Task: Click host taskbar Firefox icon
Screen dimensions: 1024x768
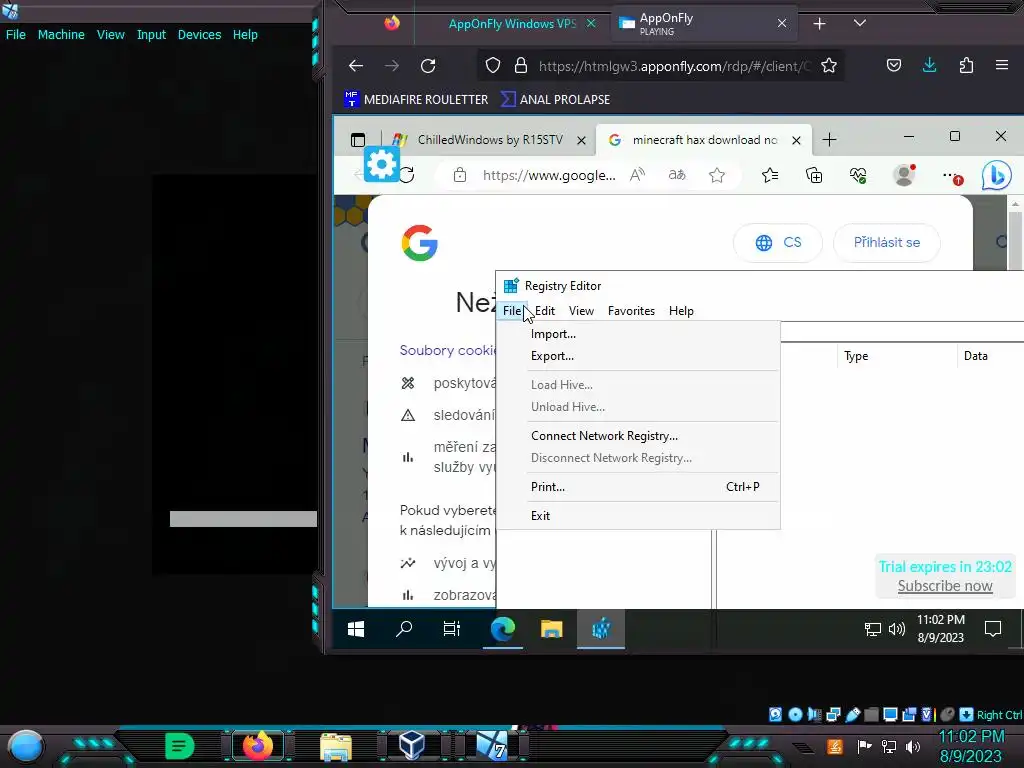Action: pyautogui.click(x=257, y=746)
